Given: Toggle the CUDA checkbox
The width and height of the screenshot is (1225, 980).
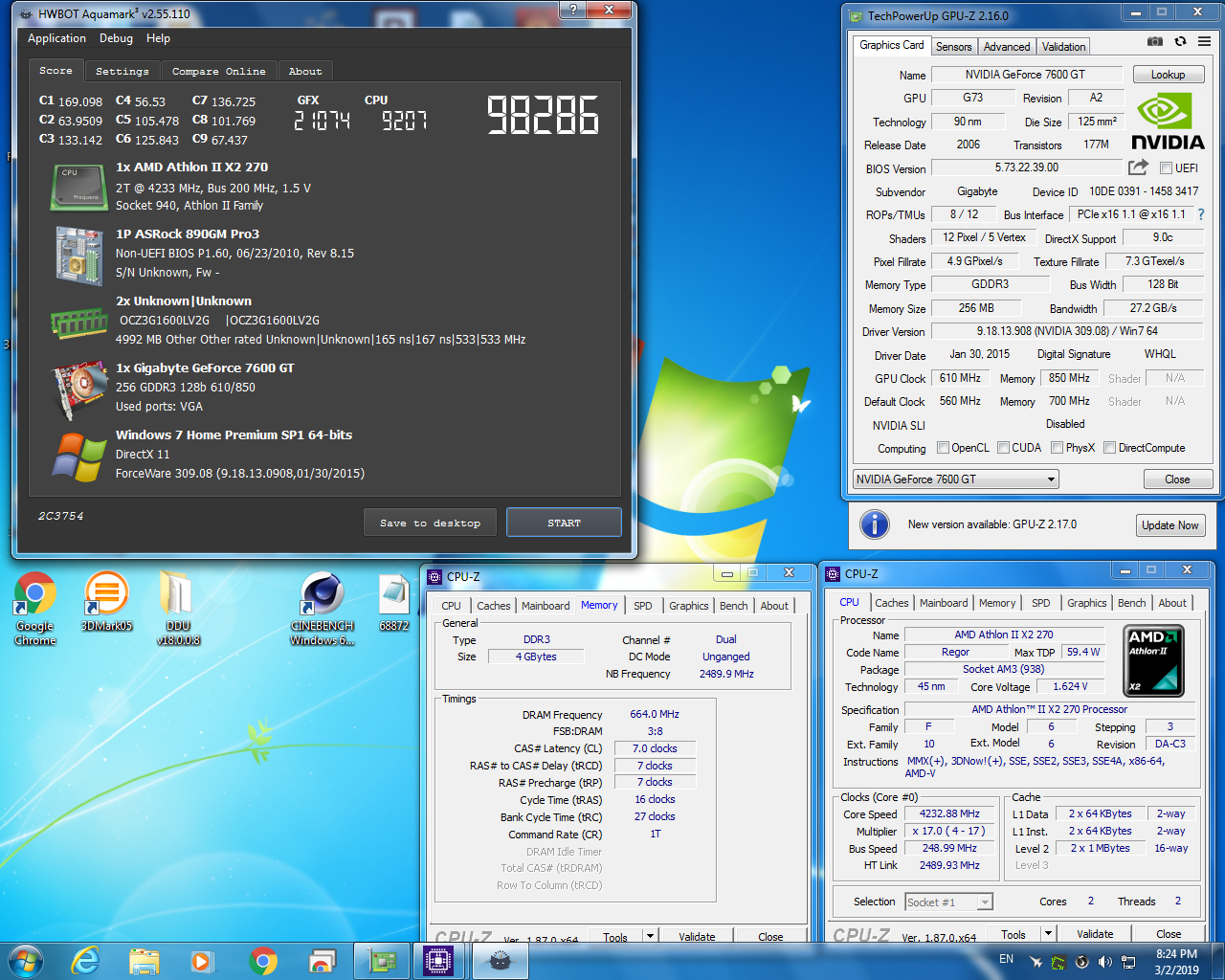Looking at the screenshot, I should [x=1003, y=447].
